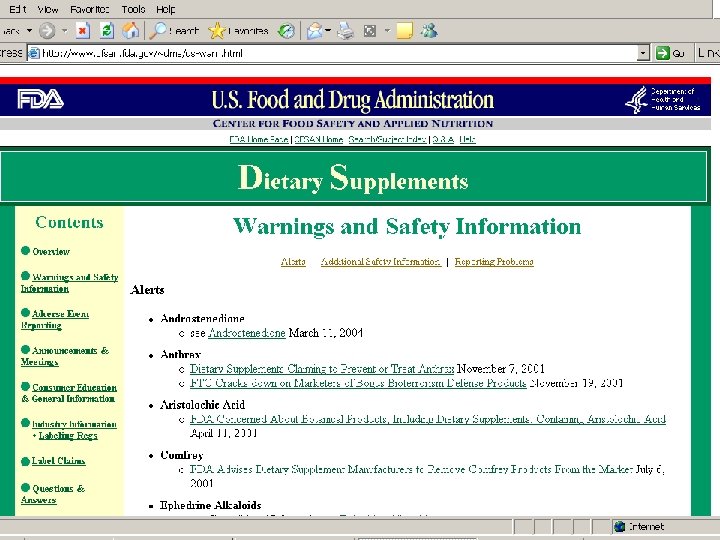
Task: Jump to Reporting Problems anchor link
Action: [494, 261]
